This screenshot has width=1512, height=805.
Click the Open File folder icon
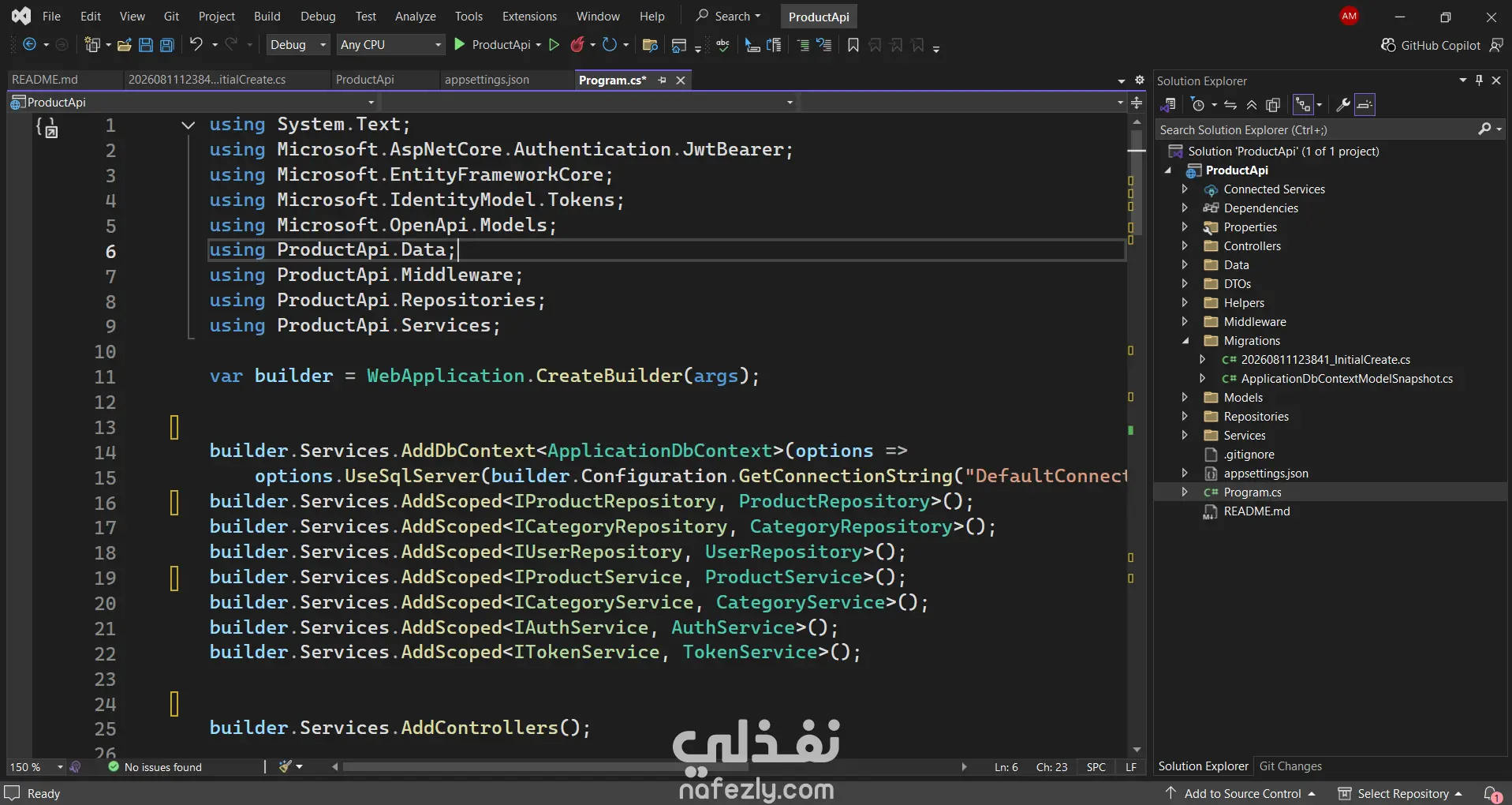124,45
